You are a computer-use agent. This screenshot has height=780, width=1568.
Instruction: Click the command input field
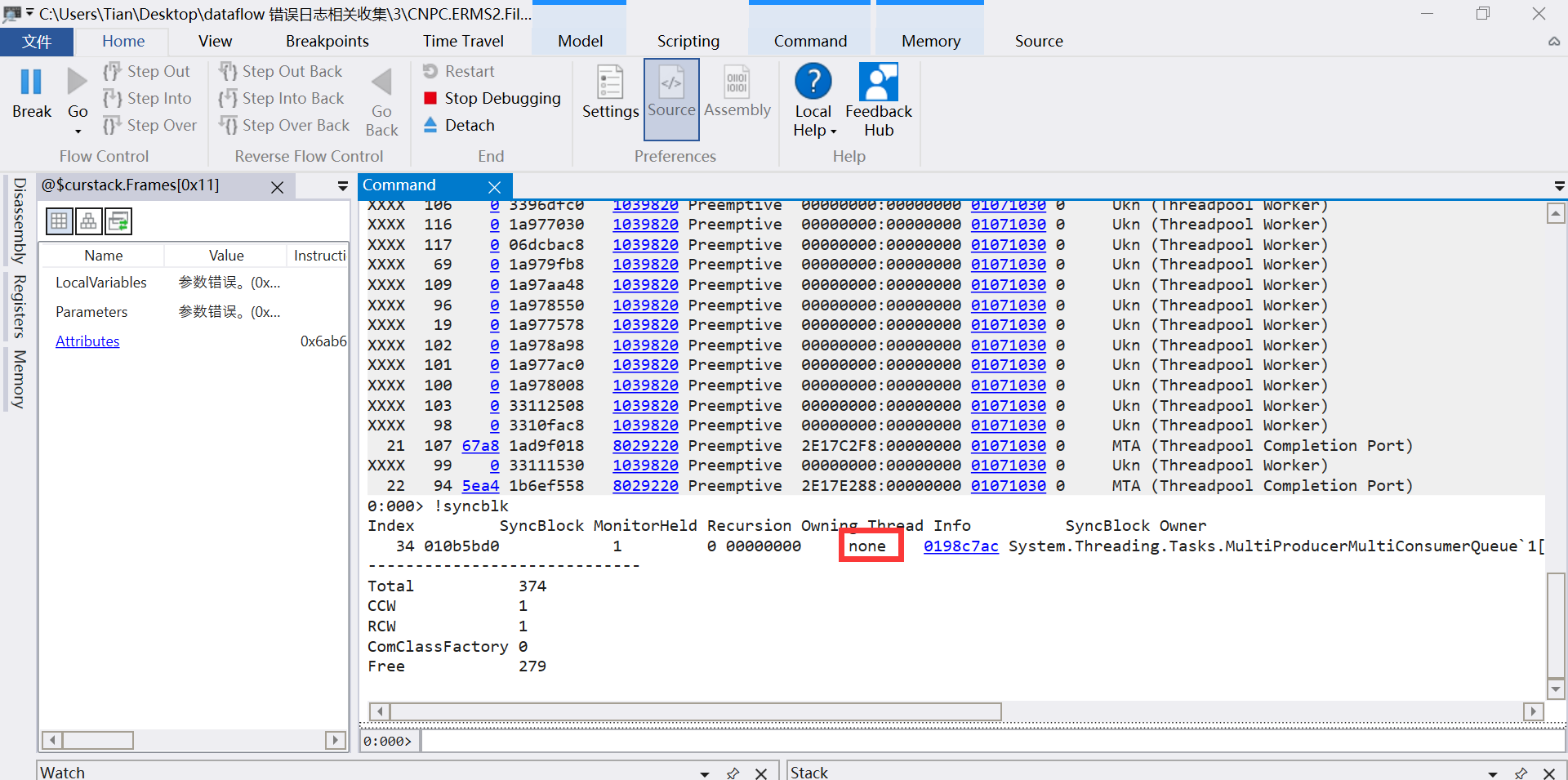(x=992, y=741)
